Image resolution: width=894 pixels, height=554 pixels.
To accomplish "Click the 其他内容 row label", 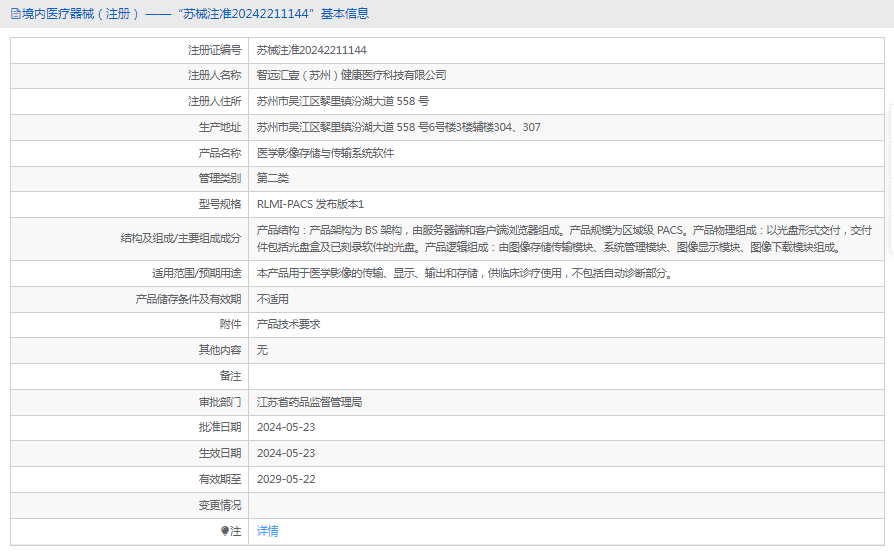I will [220, 350].
